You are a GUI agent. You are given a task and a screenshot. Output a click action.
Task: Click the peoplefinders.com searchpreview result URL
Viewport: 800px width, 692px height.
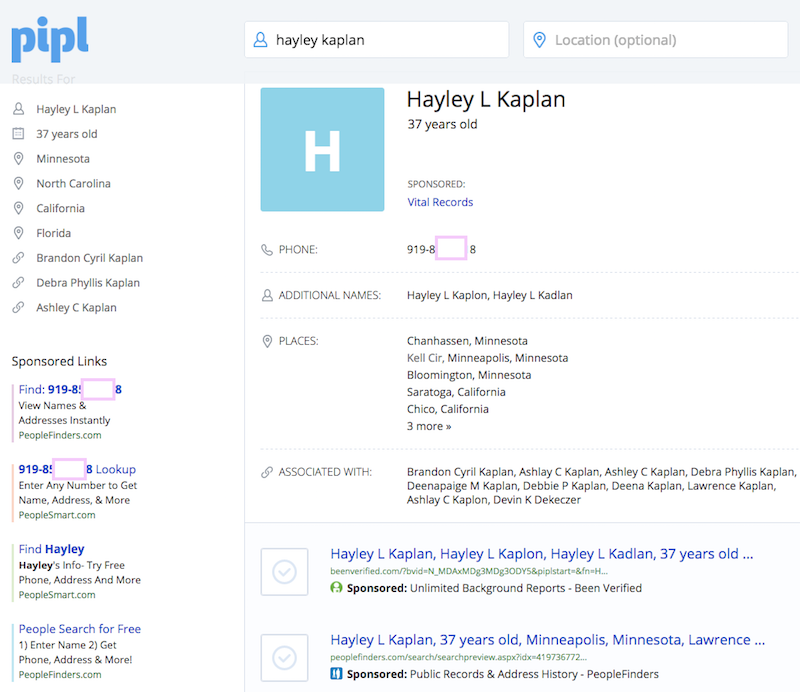click(459, 657)
